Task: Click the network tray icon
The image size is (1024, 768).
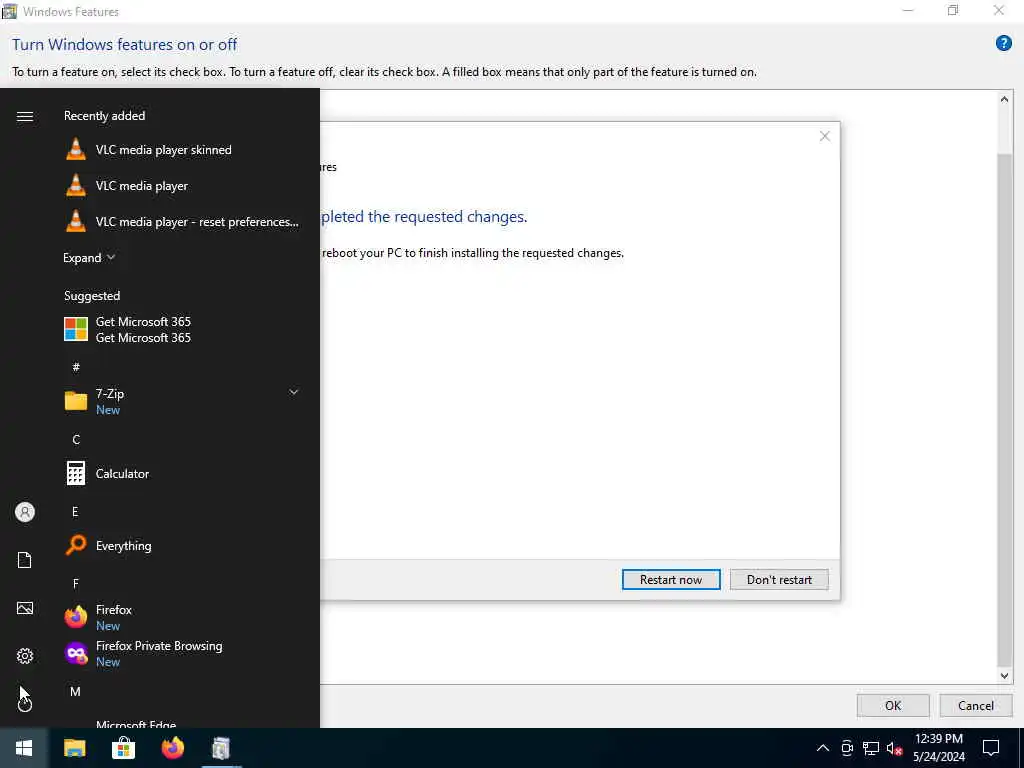Action: click(x=871, y=748)
